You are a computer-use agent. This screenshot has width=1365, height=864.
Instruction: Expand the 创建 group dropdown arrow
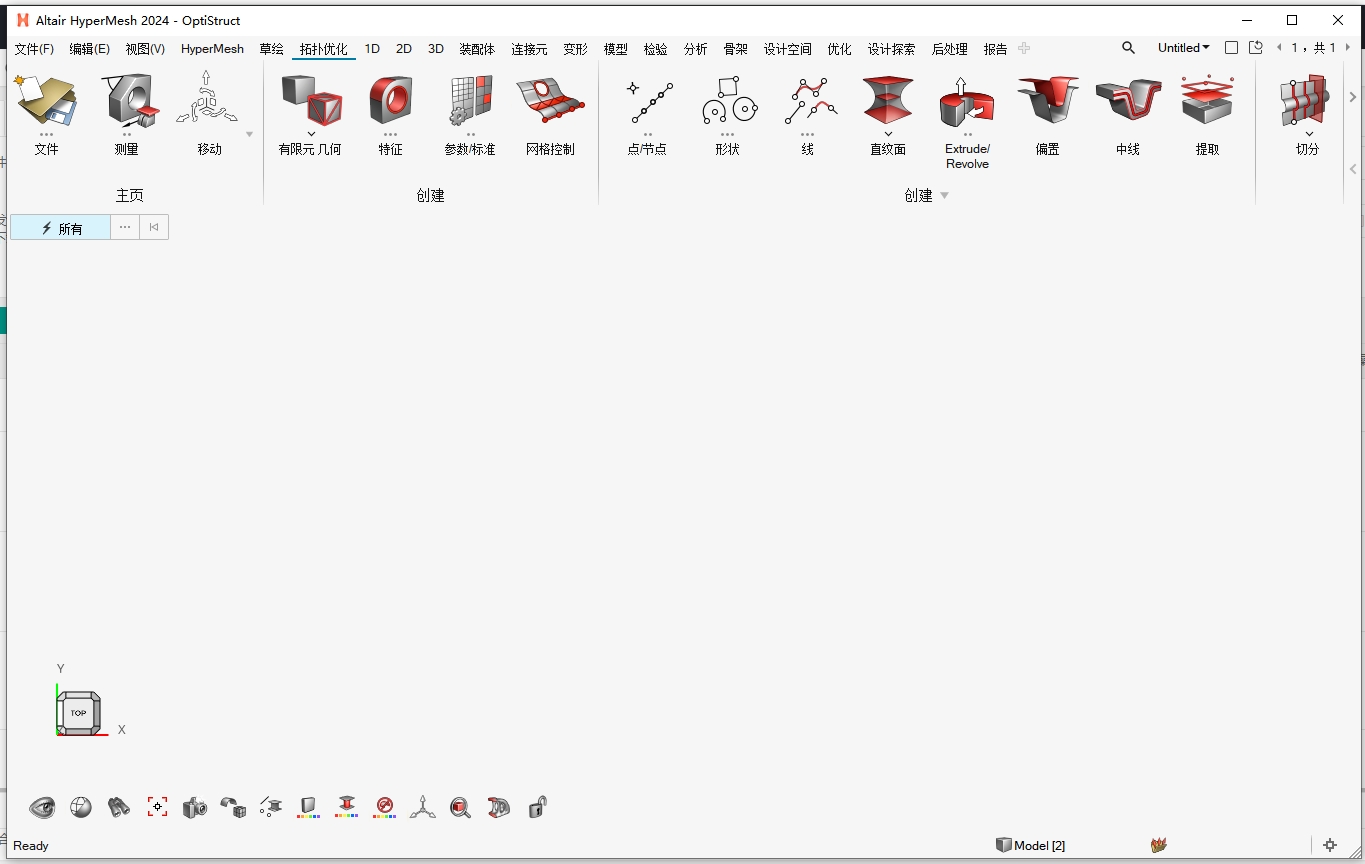pyautogui.click(x=945, y=196)
